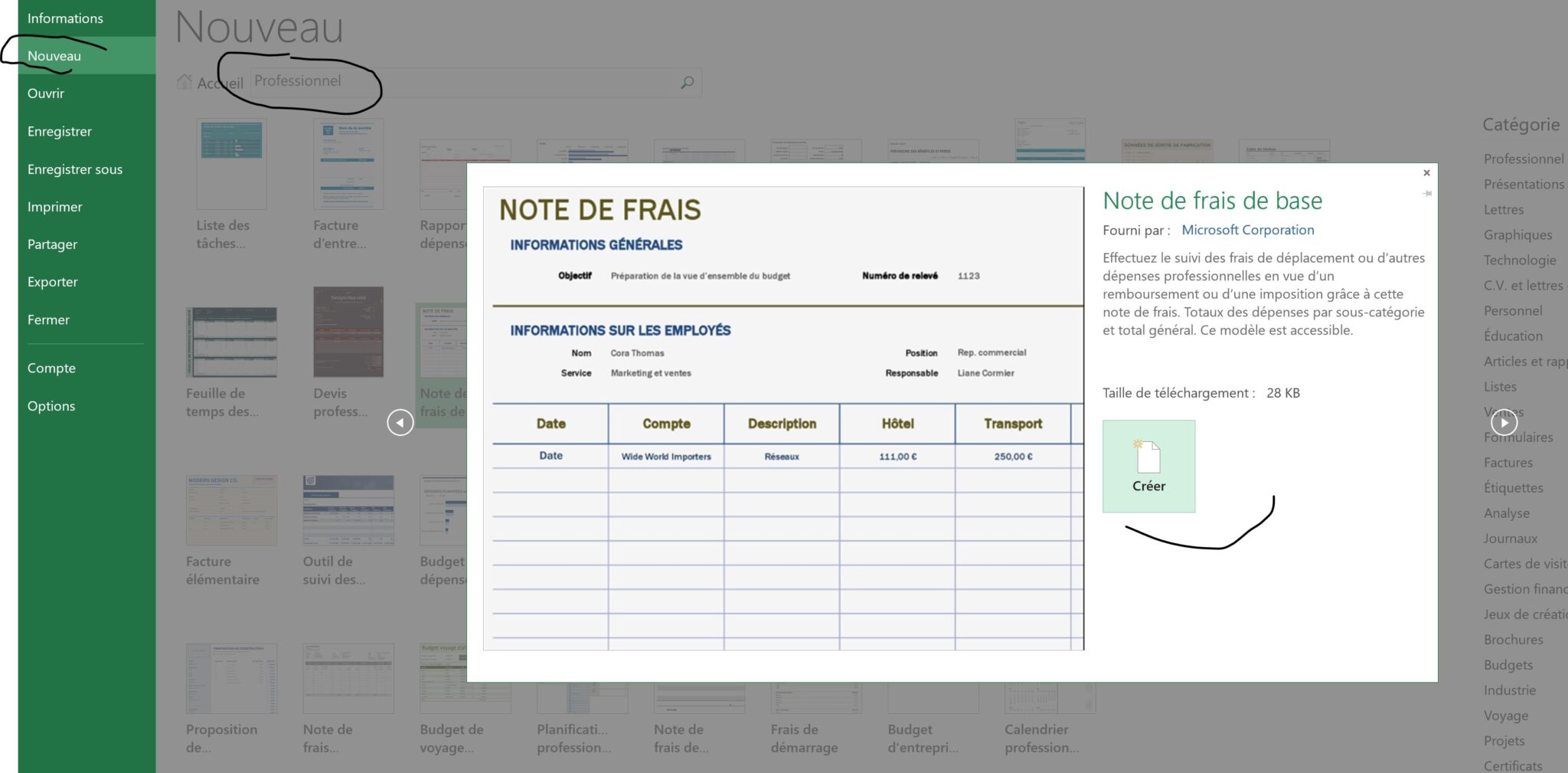Select the Présentations category
The width and height of the screenshot is (1568, 773).
1524,184
